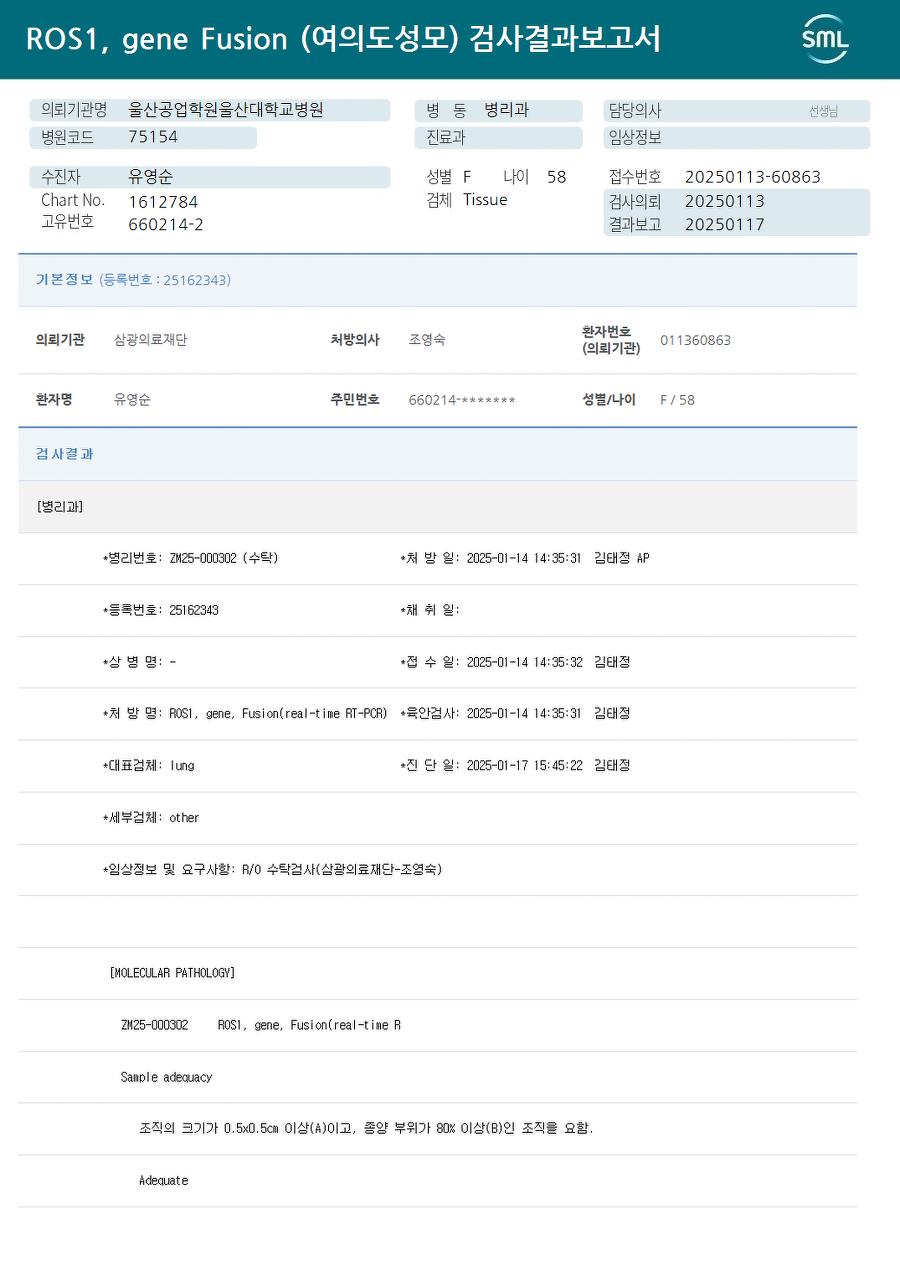This screenshot has height=1271, width=900.
Task: Select the 접수번호 20250113-60863
Action: tap(753, 177)
